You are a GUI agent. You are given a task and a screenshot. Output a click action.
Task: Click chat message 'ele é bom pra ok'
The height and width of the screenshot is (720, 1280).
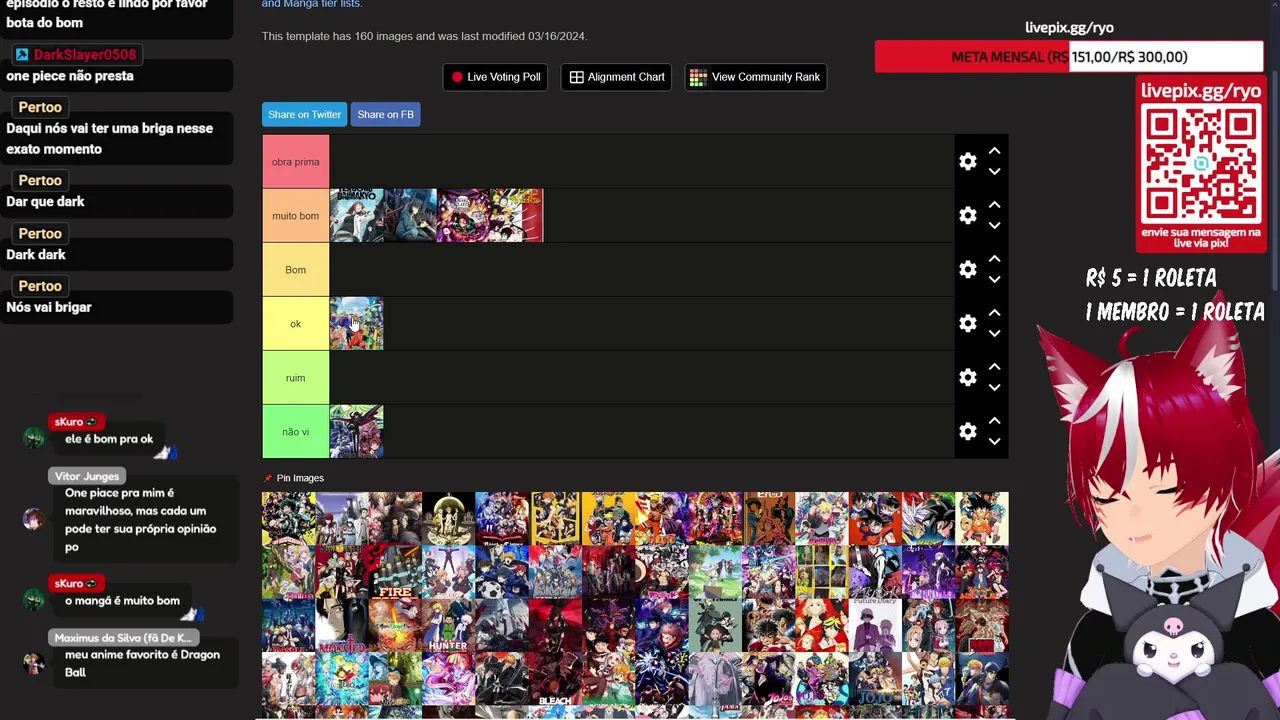tap(109, 439)
